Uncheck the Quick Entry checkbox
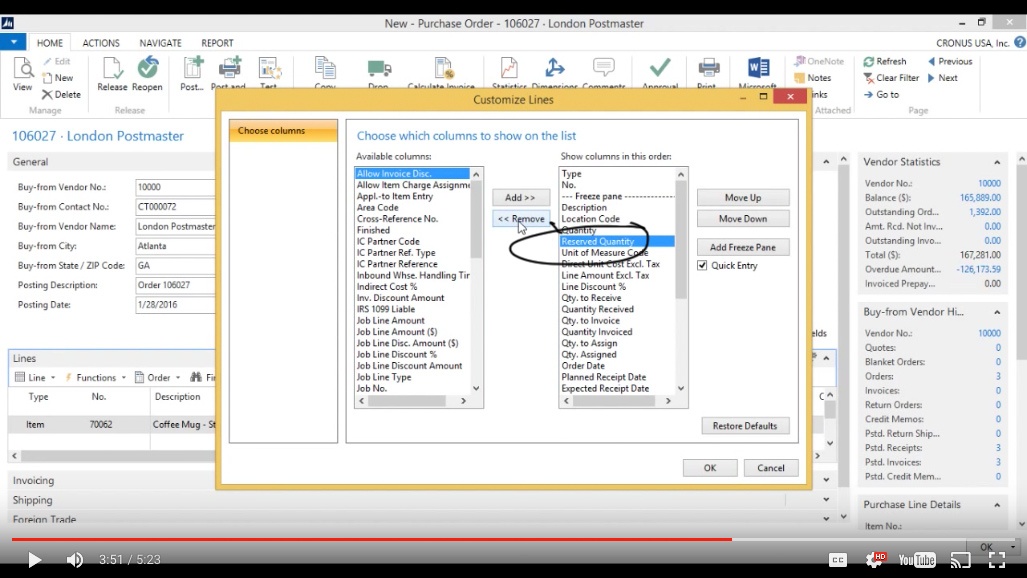 703,266
